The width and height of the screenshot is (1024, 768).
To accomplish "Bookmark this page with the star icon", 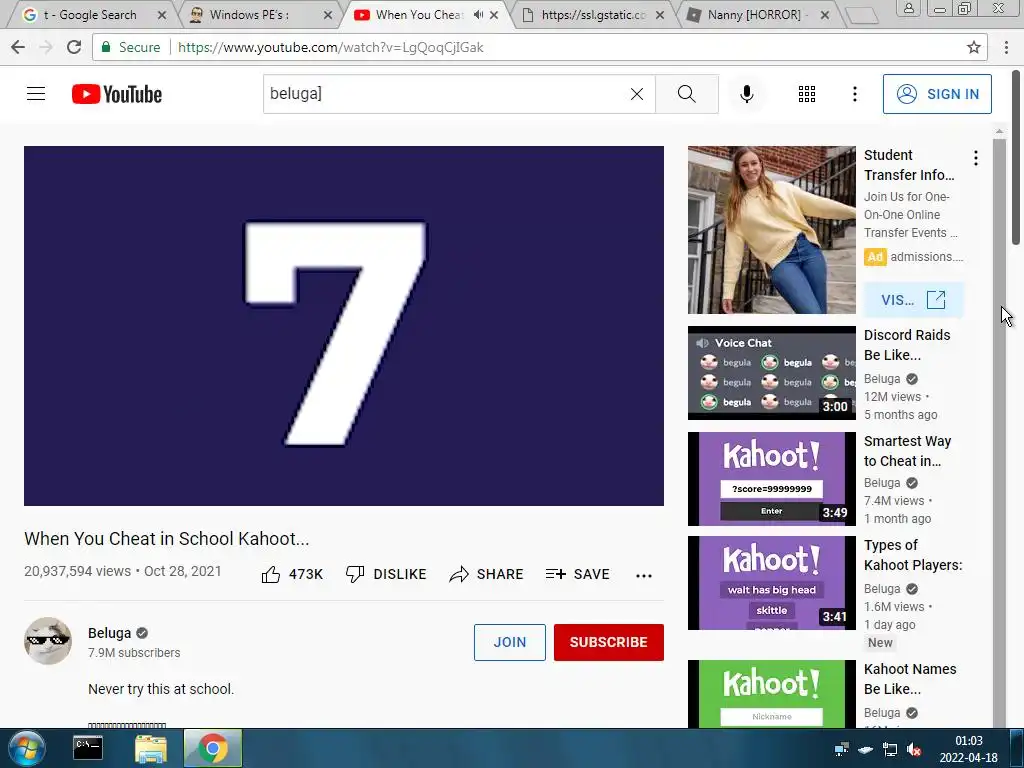I will click(974, 47).
